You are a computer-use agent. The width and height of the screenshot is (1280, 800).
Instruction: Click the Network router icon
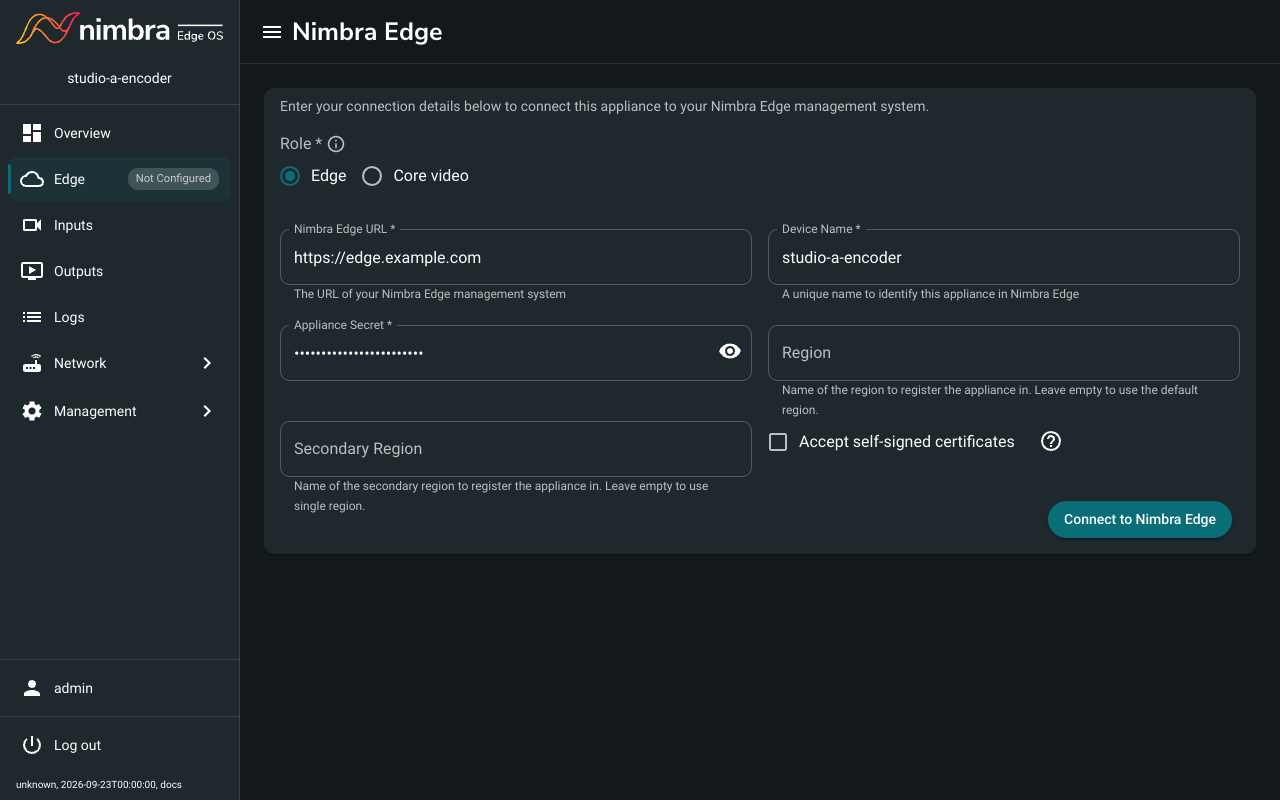[x=32, y=363]
